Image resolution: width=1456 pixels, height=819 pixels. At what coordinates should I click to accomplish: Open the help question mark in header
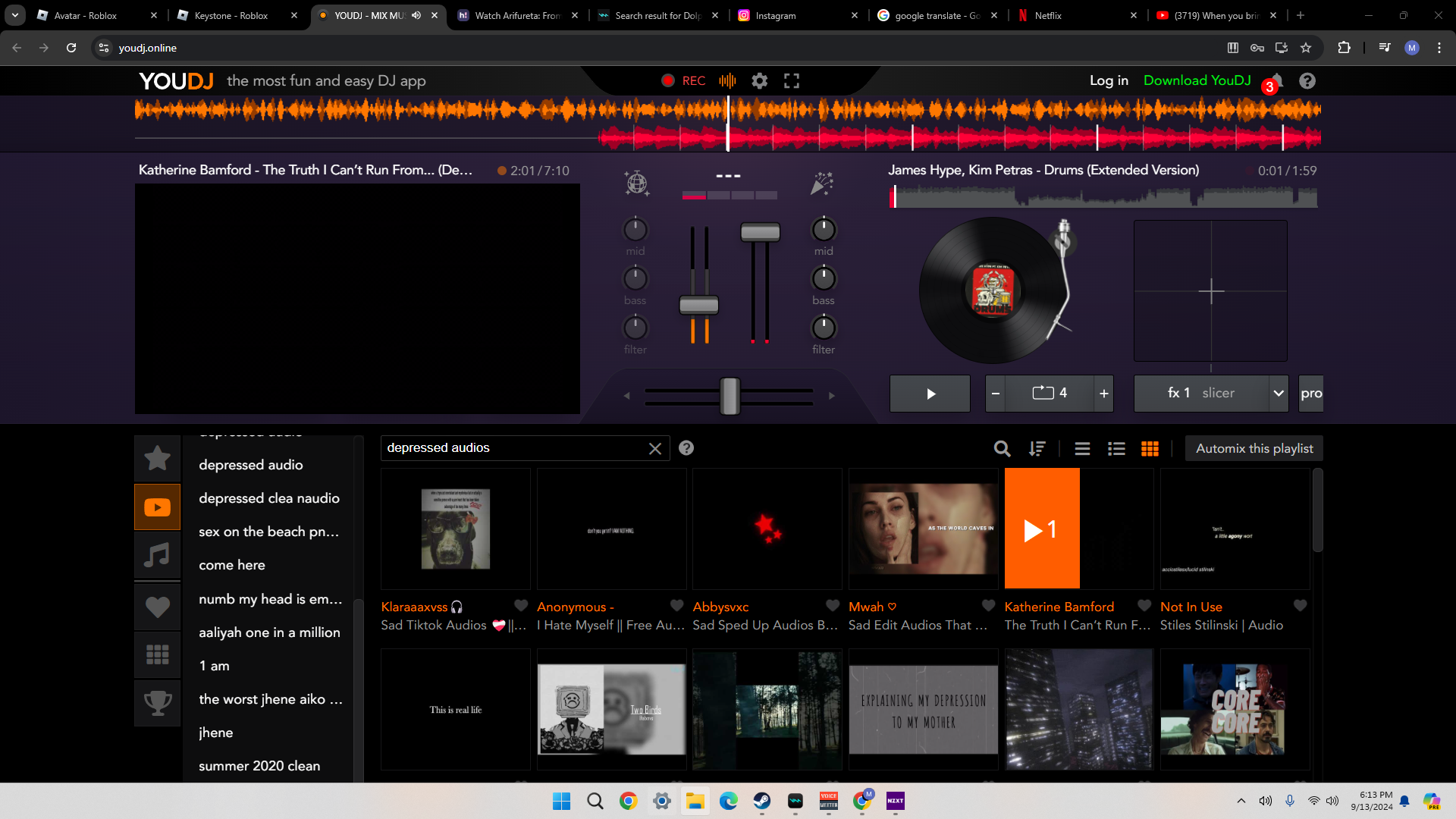pos(1307,80)
